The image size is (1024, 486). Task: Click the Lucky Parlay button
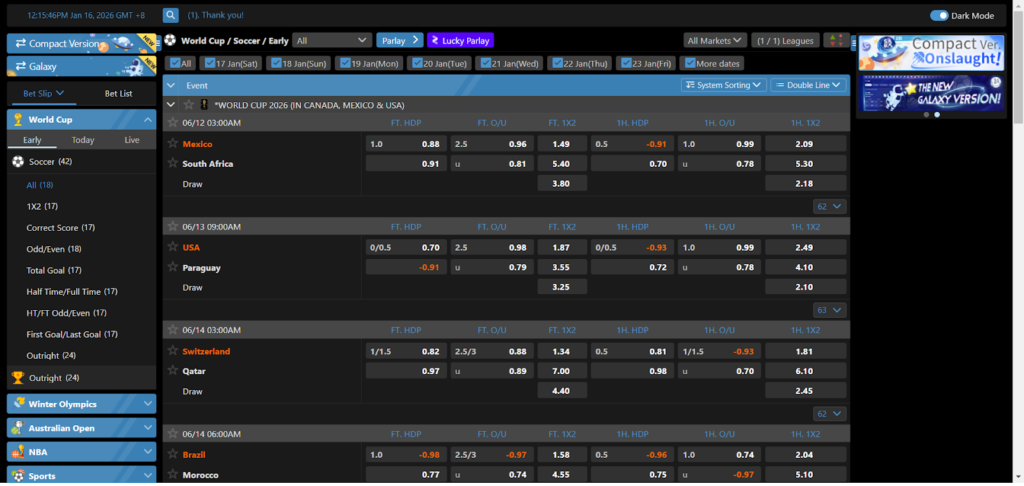coord(460,40)
